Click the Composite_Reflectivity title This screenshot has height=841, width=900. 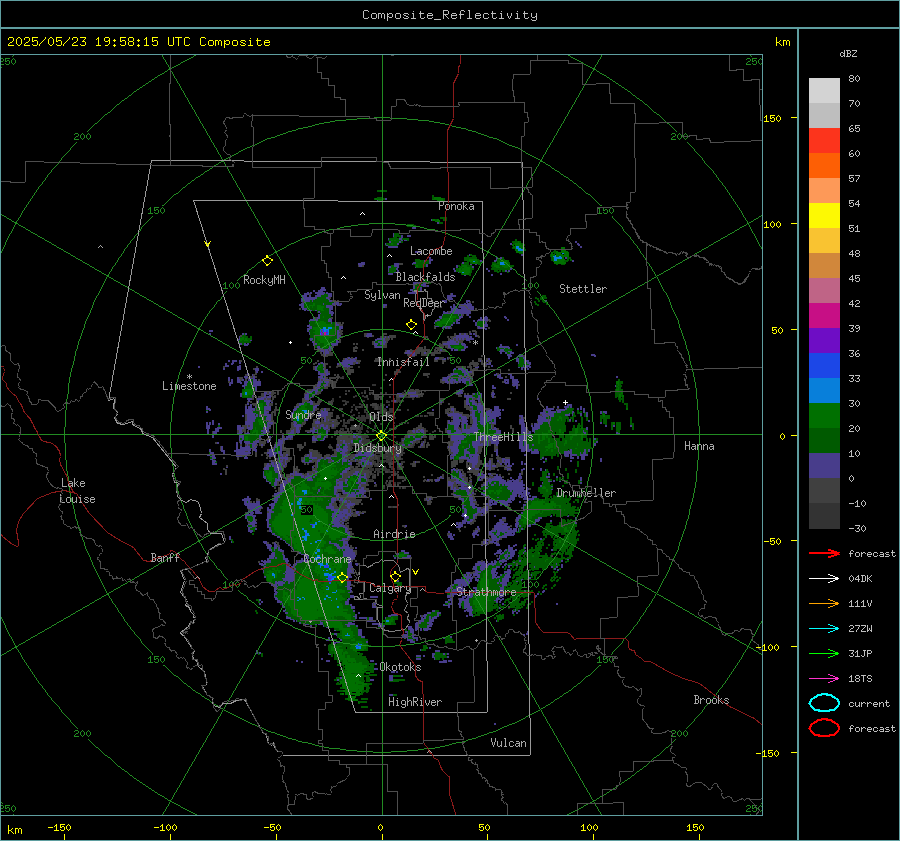point(450,15)
